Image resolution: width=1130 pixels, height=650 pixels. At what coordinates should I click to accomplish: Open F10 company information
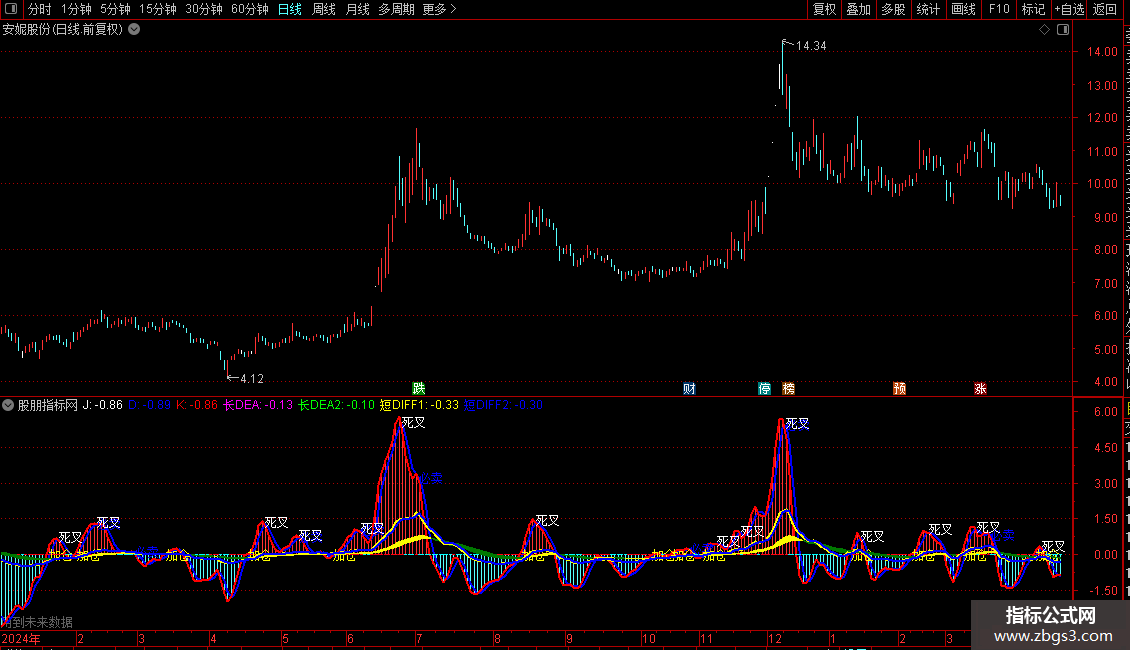pyautogui.click(x=999, y=9)
